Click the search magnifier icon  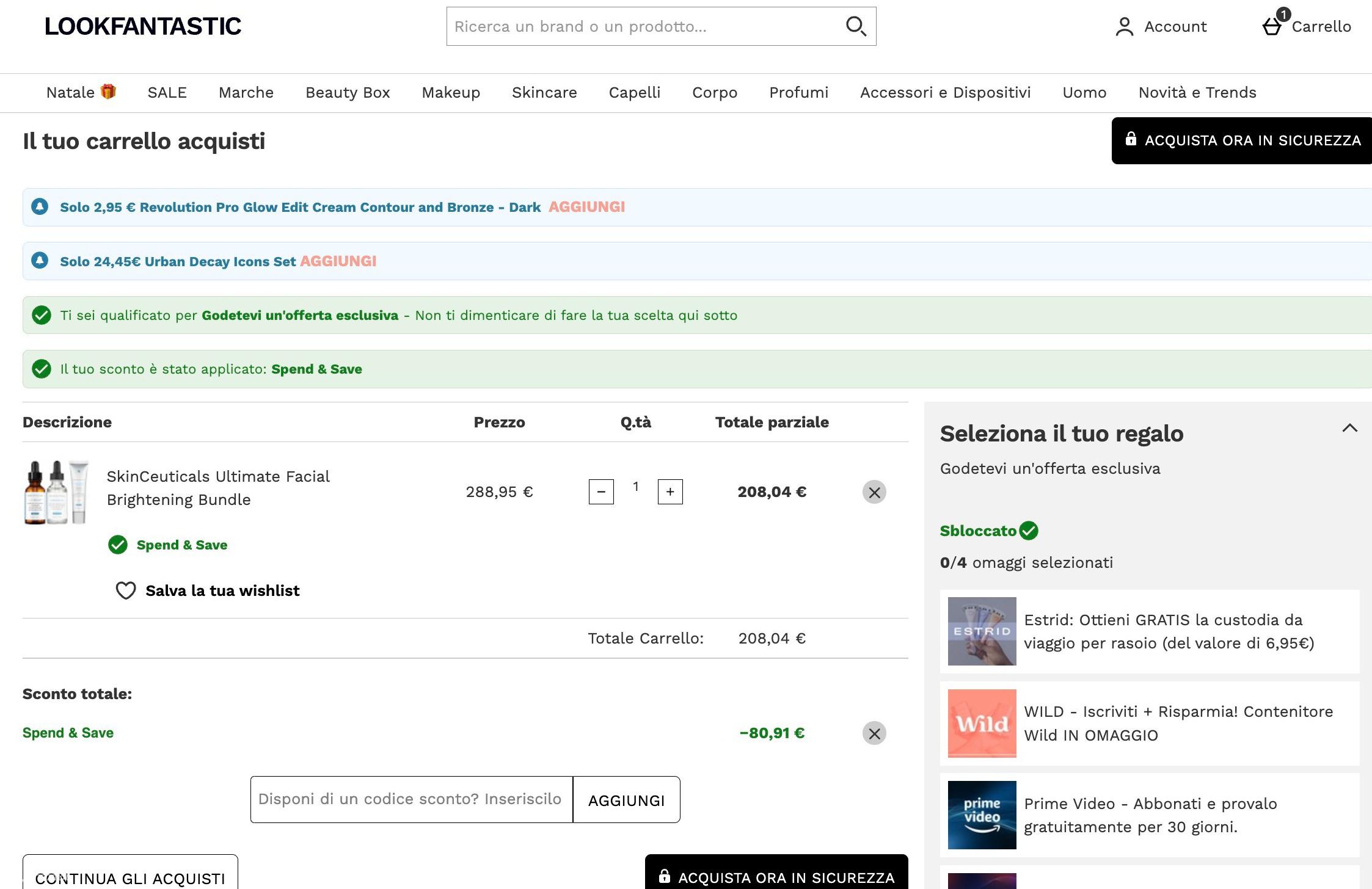coord(856,26)
